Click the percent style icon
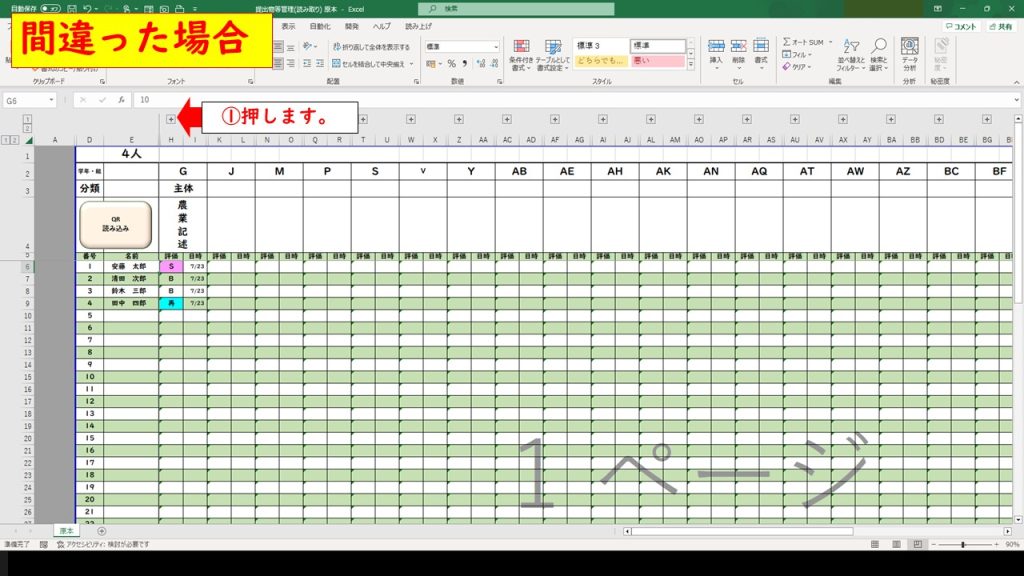This screenshot has width=1024, height=576. pos(451,64)
